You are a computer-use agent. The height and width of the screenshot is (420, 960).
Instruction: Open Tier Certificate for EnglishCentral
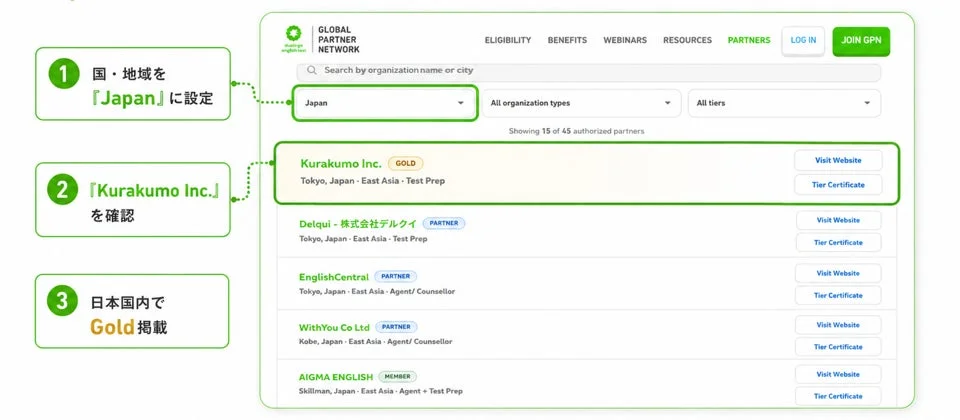838,296
